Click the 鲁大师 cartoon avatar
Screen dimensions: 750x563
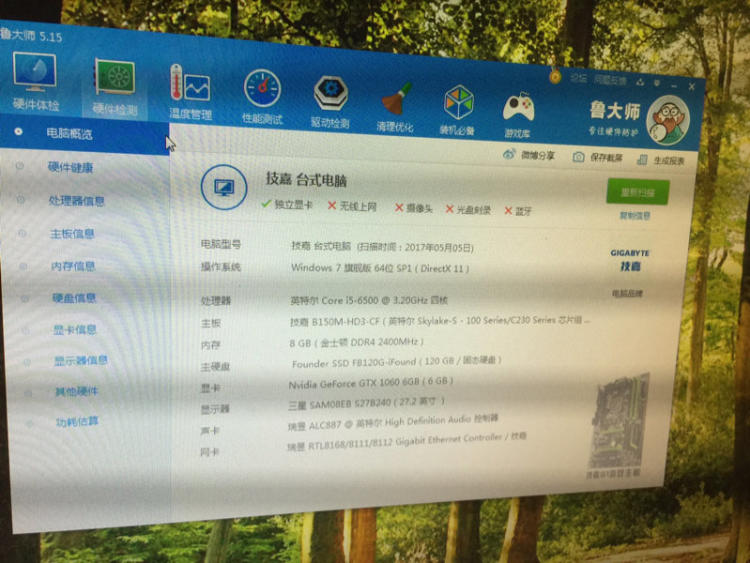[668, 121]
